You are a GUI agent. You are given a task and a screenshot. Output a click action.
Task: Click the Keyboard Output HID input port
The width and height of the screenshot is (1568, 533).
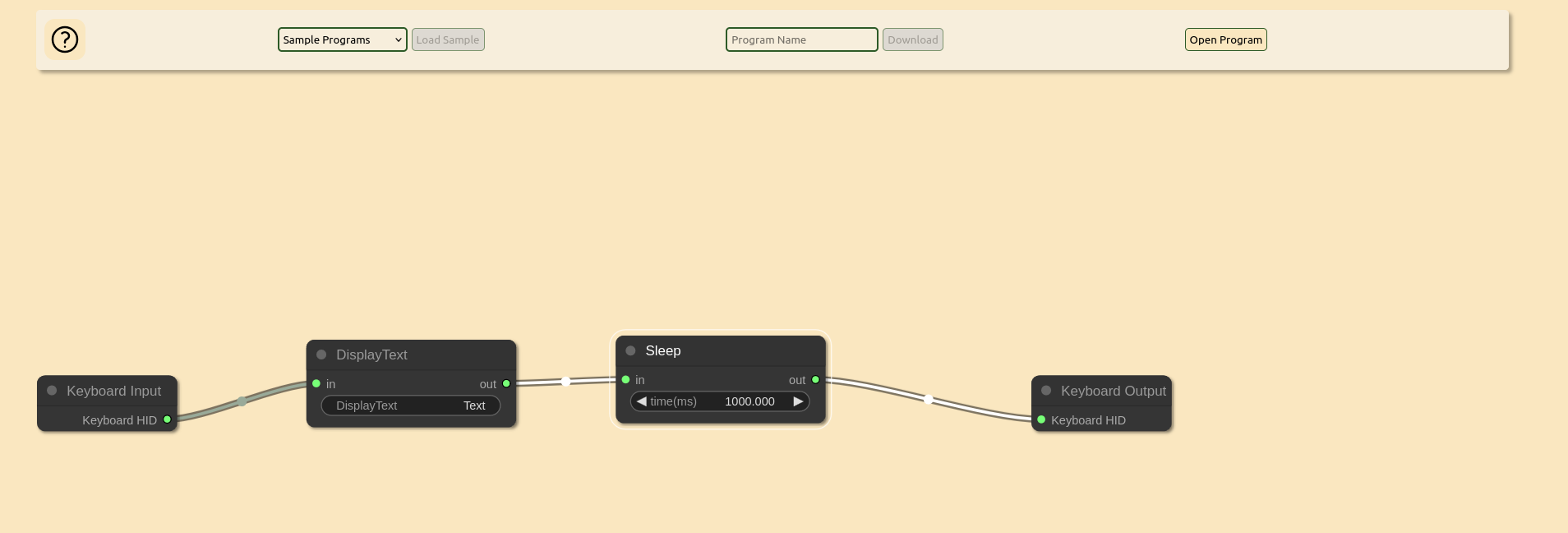[1041, 420]
